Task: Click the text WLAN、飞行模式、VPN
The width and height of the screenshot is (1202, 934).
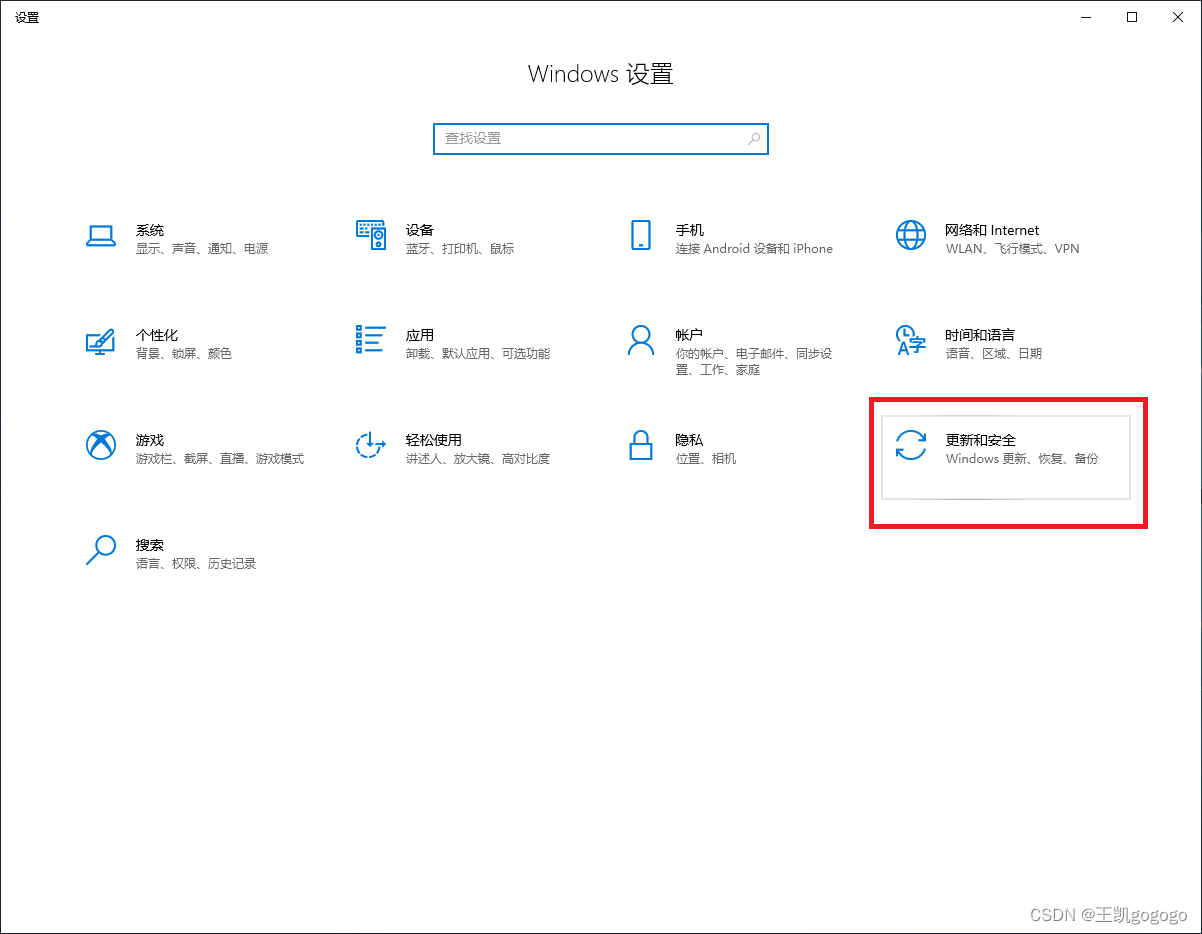Action: pos(1013,249)
